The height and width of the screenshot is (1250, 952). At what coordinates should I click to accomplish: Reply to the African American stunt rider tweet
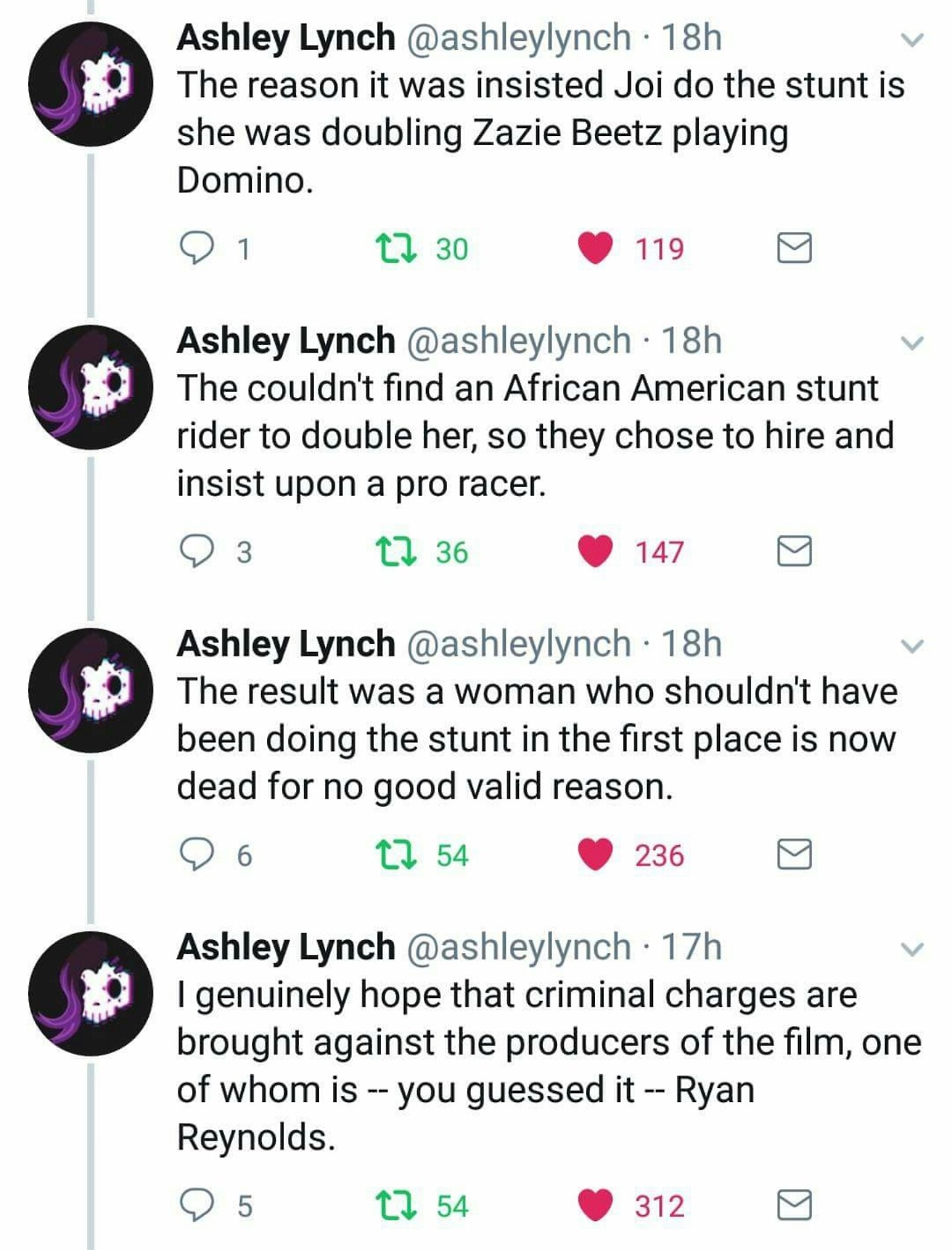click(196, 552)
